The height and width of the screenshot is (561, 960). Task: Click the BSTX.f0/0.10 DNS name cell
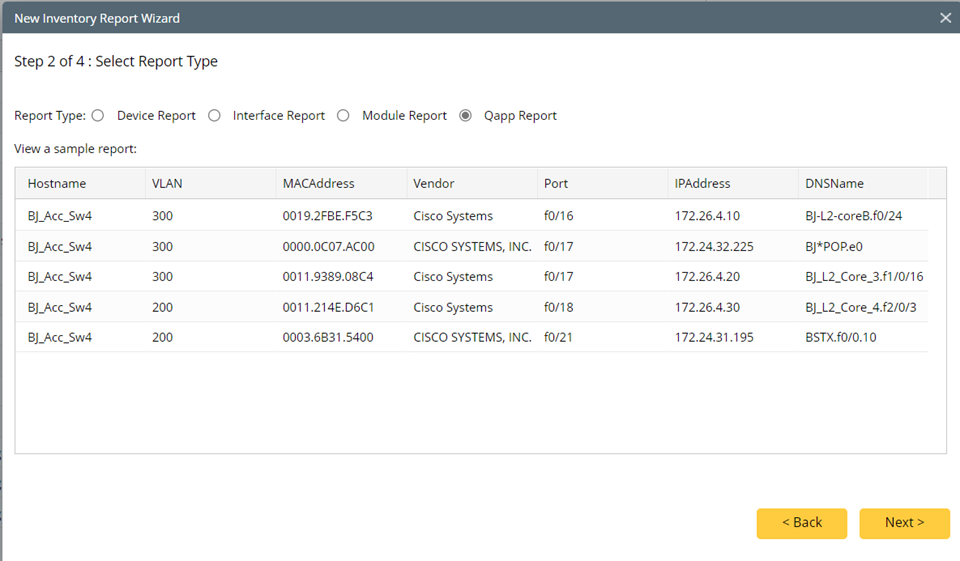coord(840,338)
